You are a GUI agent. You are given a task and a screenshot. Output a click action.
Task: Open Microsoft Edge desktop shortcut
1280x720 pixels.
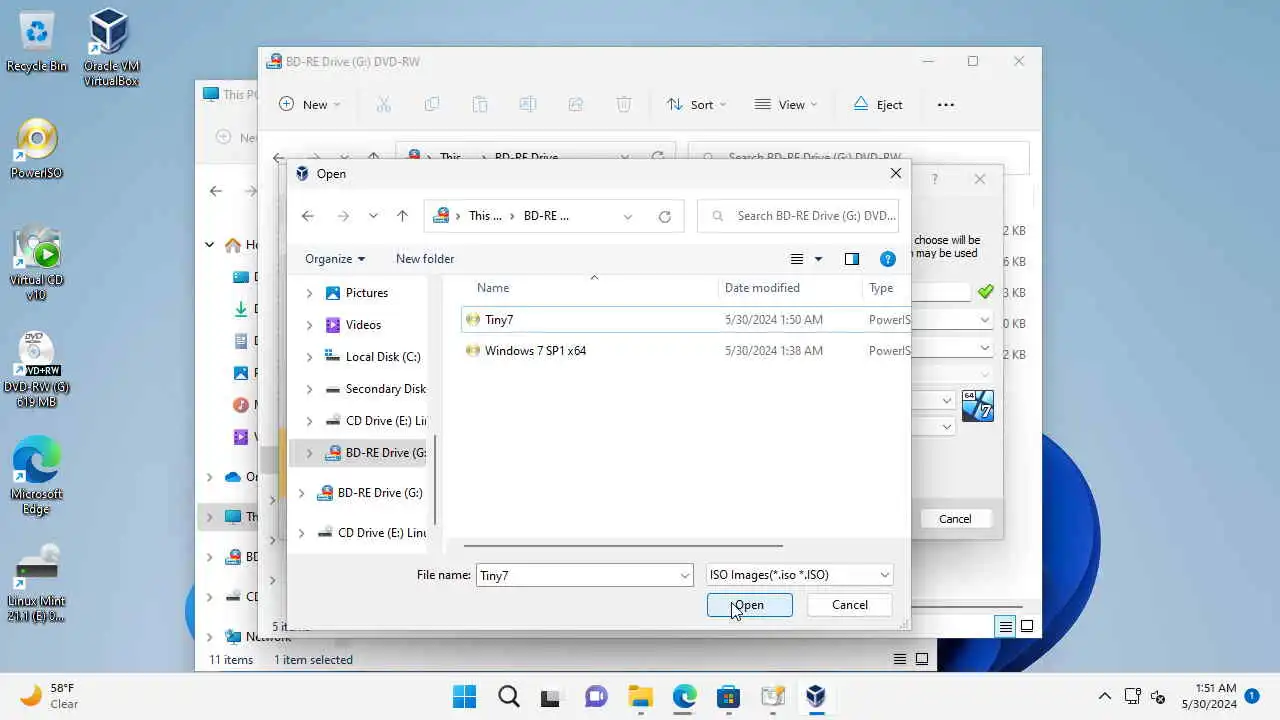[37, 477]
